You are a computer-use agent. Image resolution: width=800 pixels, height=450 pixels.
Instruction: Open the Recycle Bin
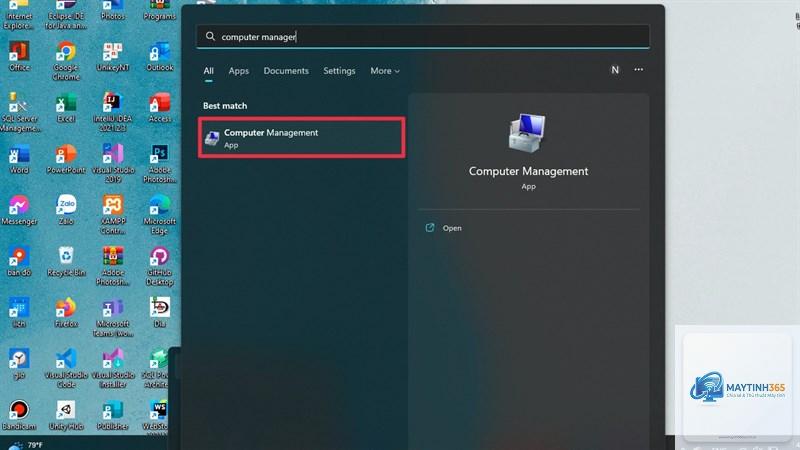point(66,261)
